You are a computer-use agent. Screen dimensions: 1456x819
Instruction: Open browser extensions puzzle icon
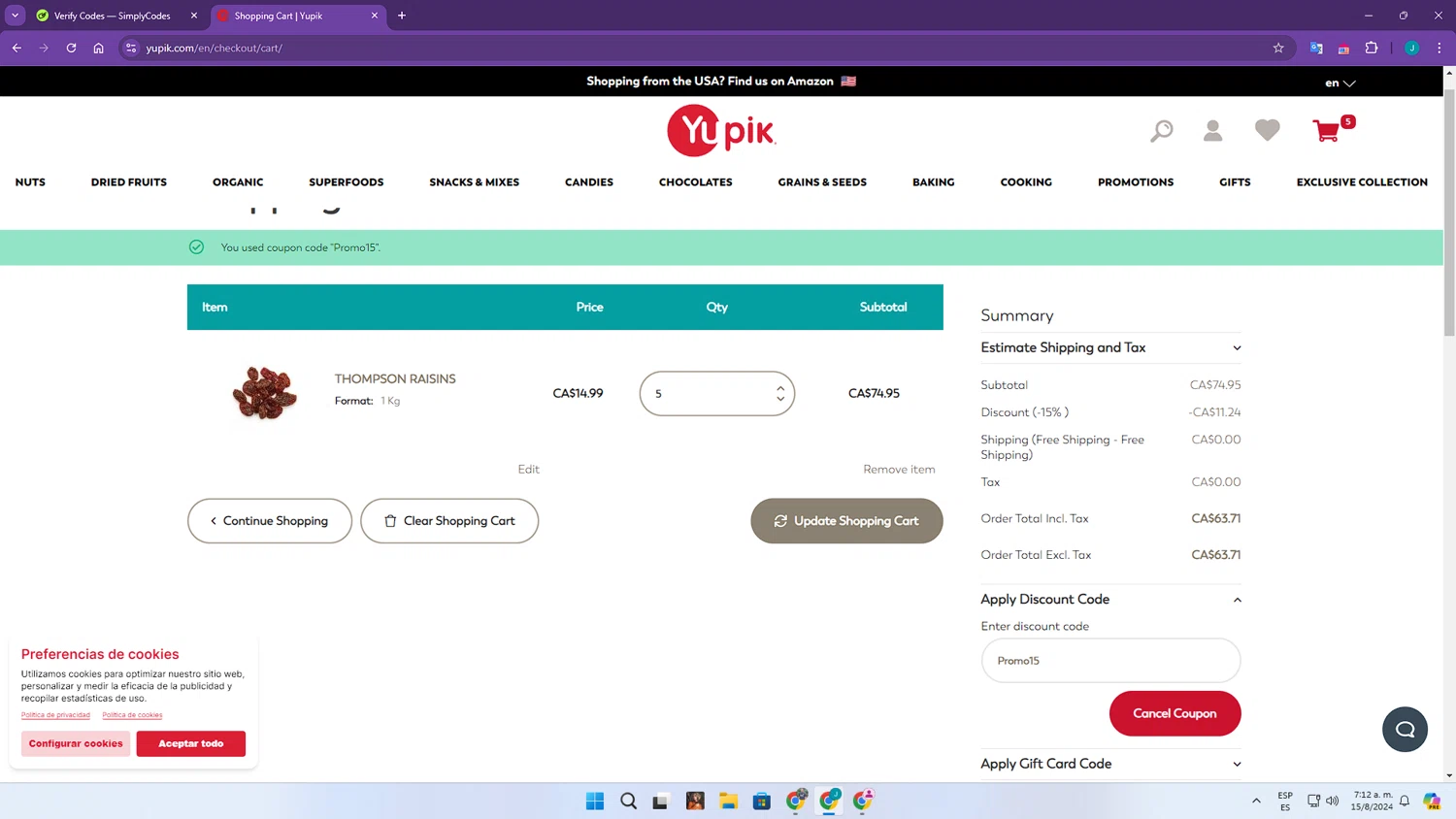pos(1372,48)
